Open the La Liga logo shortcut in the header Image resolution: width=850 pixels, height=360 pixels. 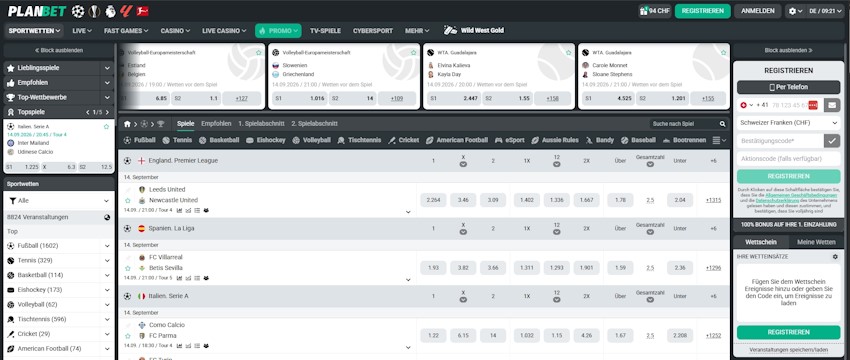coord(126,11)
